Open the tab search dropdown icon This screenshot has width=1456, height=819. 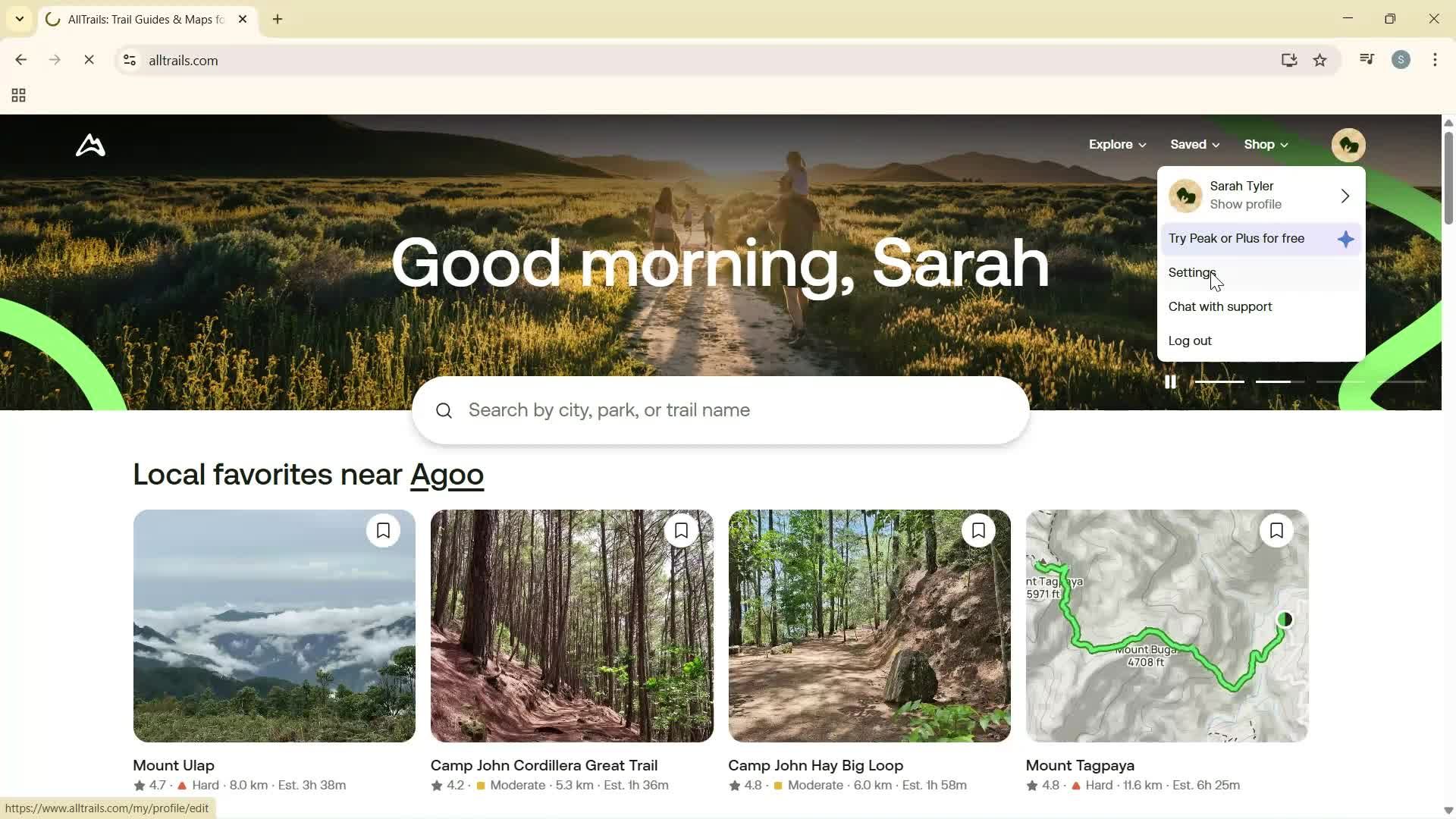[x=19, y=18]
